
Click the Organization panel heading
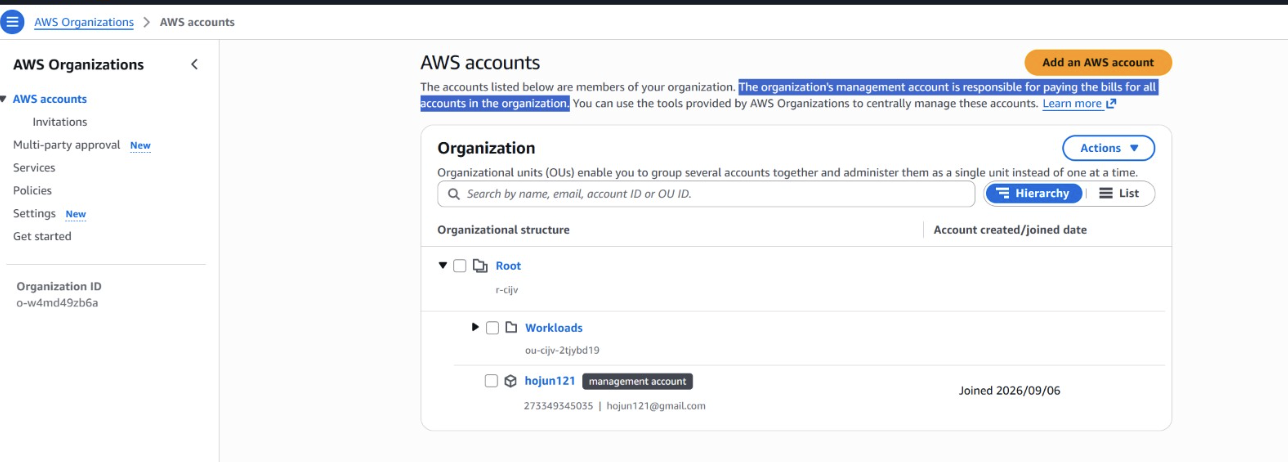point(486,148)
